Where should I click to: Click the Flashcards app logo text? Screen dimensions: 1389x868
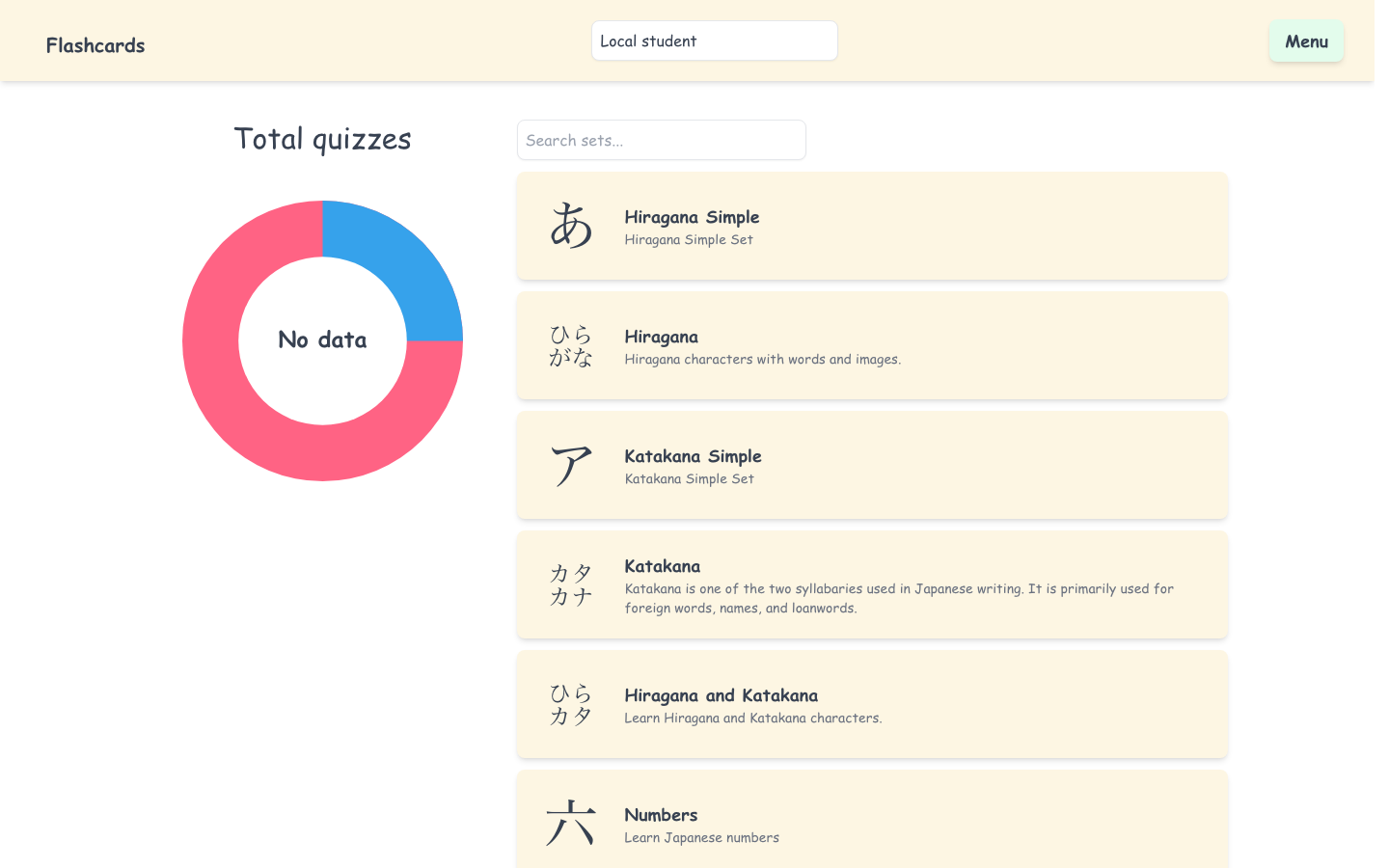[95, 44]
